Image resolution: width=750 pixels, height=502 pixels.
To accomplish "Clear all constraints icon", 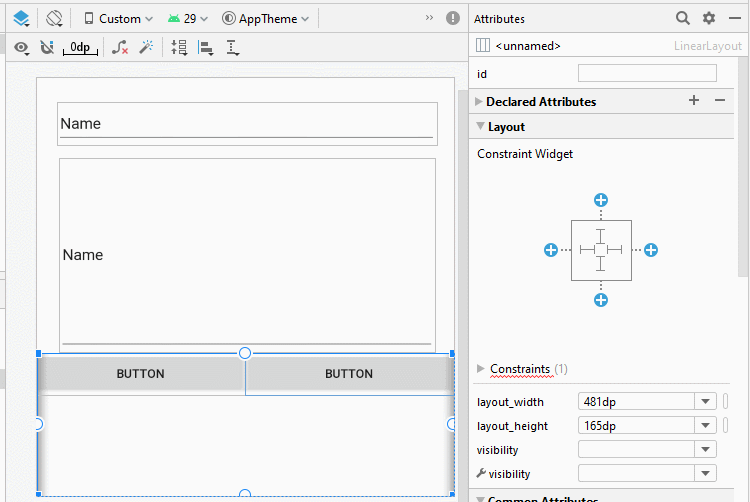I will 120,47.
